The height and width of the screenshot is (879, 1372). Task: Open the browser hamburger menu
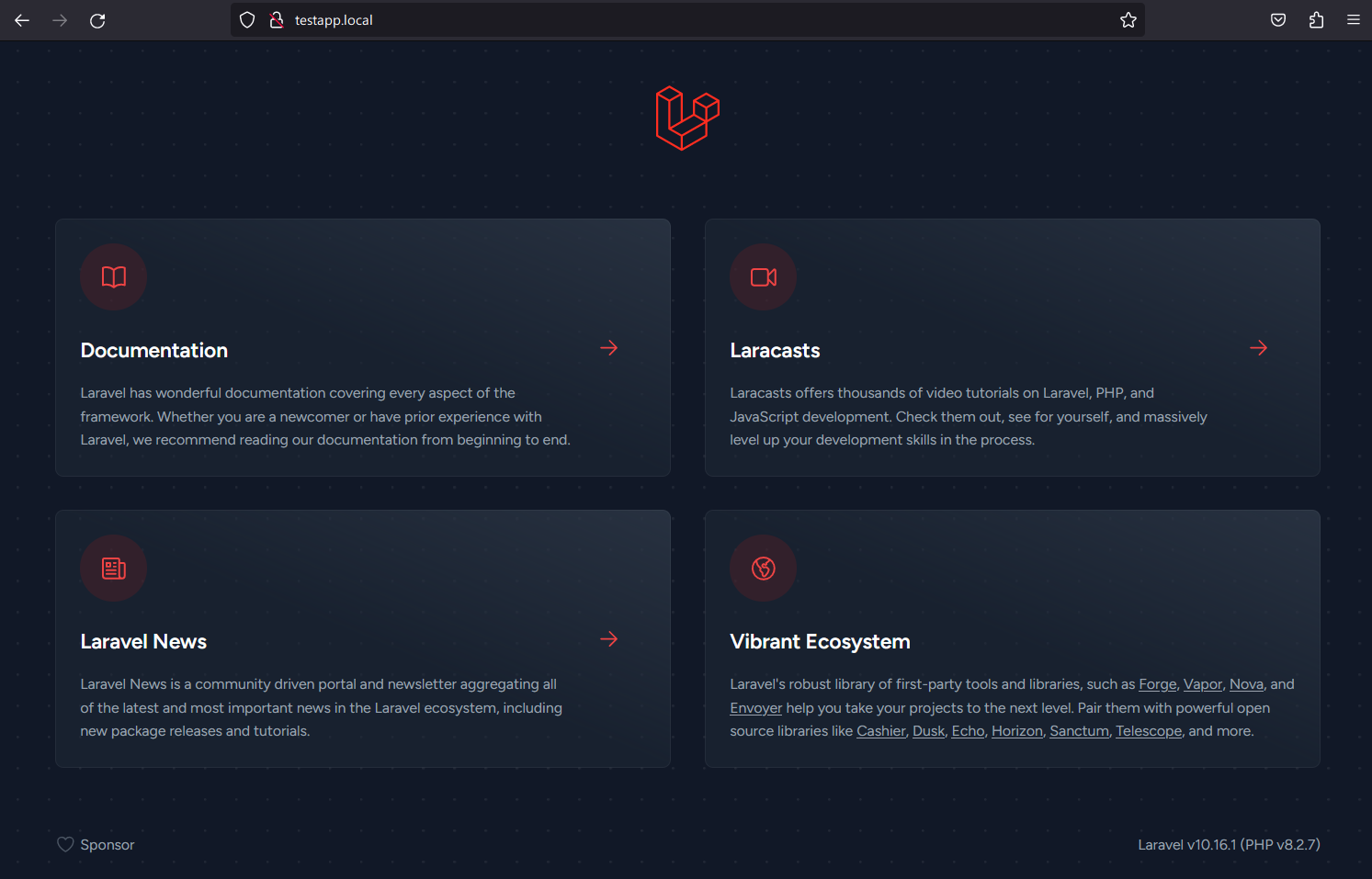click(1354, 20)
